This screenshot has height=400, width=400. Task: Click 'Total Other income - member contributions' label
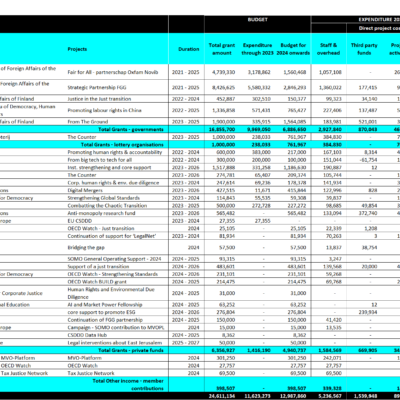coord(128,384)
